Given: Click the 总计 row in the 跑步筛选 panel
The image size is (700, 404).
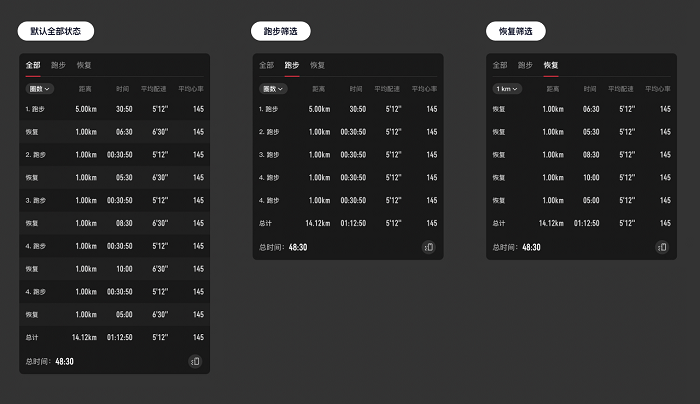Looking at the screenshot, I should pos(347,223).
